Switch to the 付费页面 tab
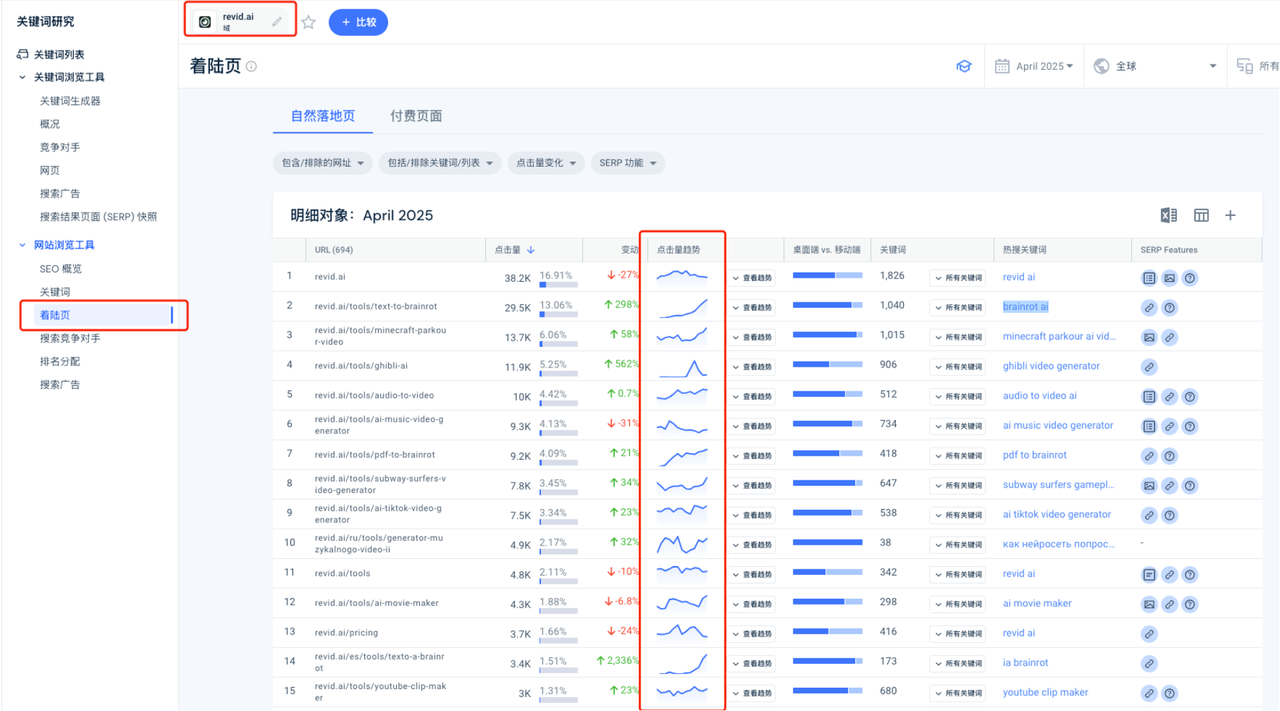 pos(416,116)
